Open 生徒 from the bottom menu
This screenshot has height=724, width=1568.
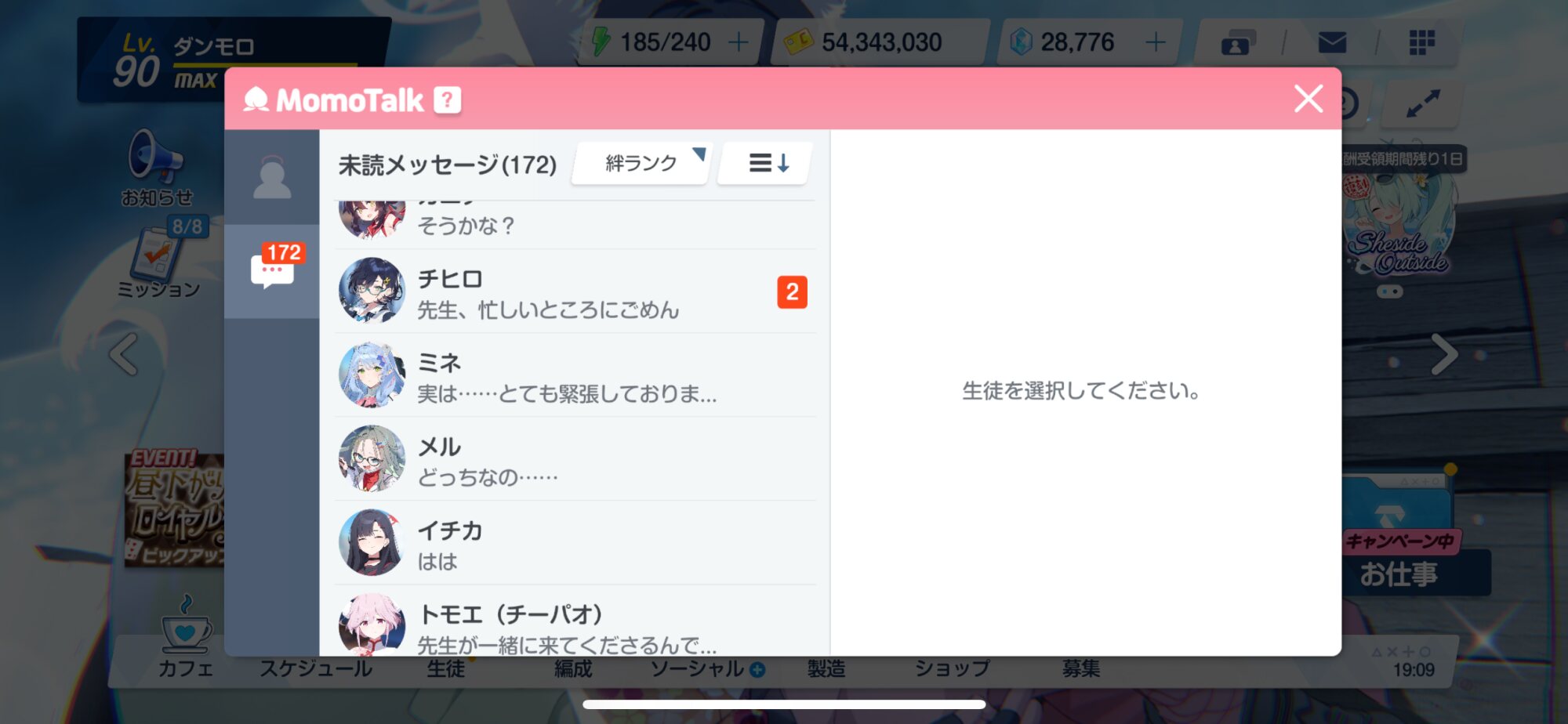coord(446,668)
